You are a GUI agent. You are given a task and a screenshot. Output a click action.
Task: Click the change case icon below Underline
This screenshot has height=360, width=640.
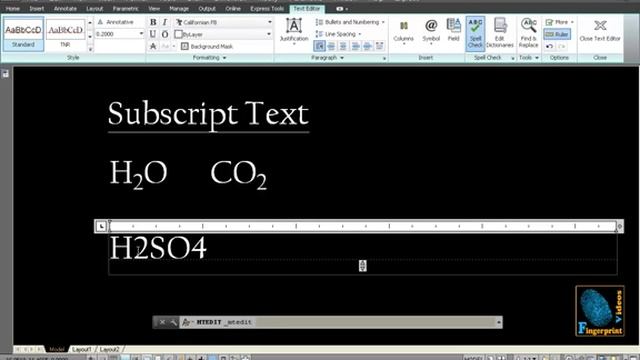[153, 47]
